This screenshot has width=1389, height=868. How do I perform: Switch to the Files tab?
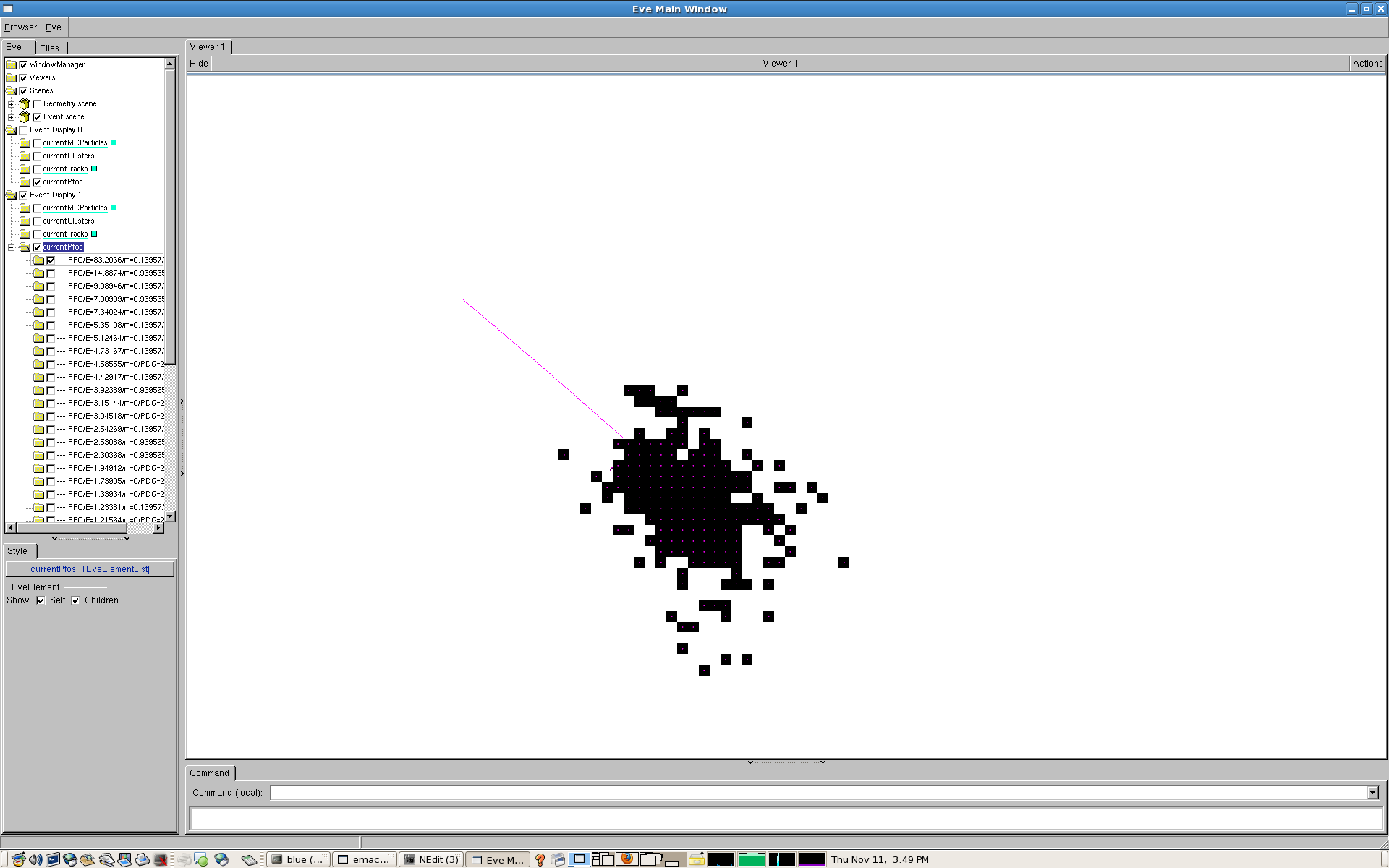point(49,48)
